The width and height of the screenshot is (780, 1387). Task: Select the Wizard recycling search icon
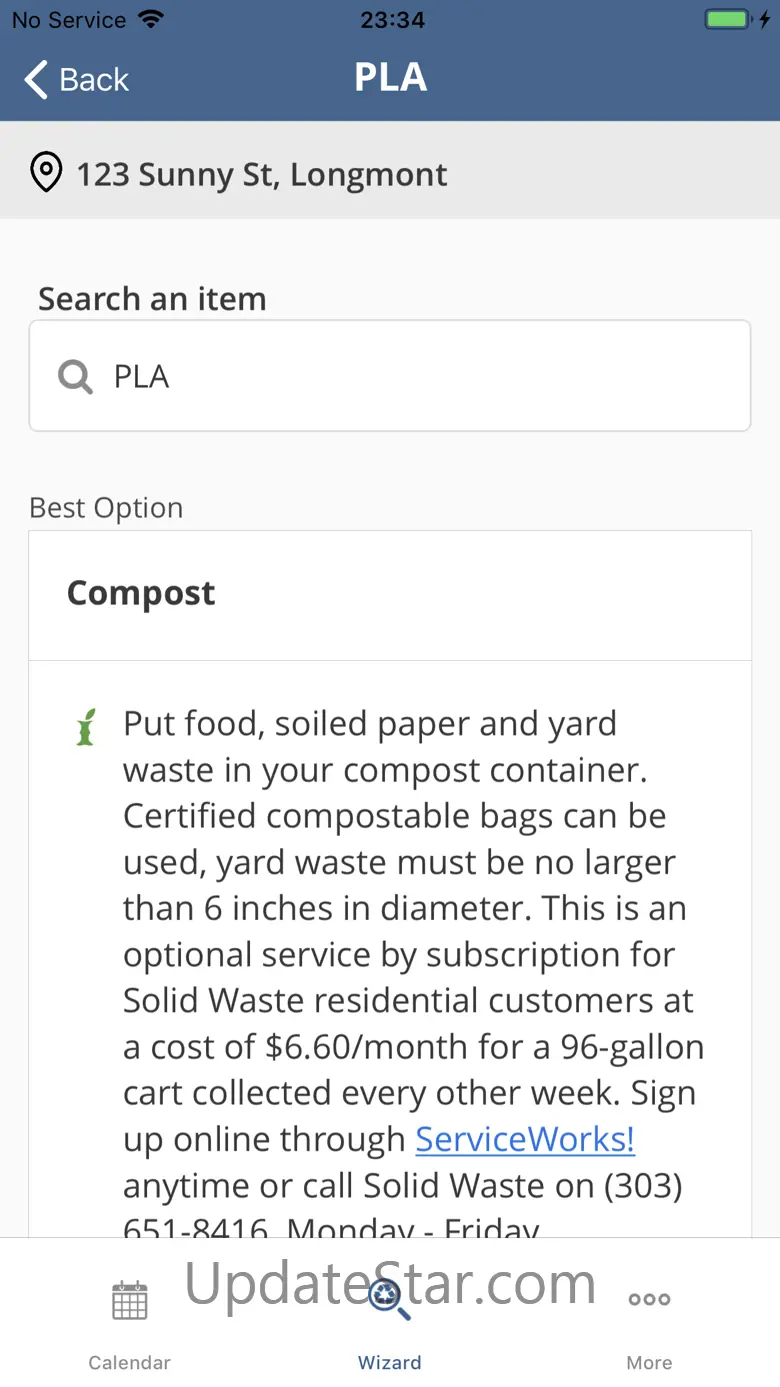pyautogui.click(x=389, y=1298)
